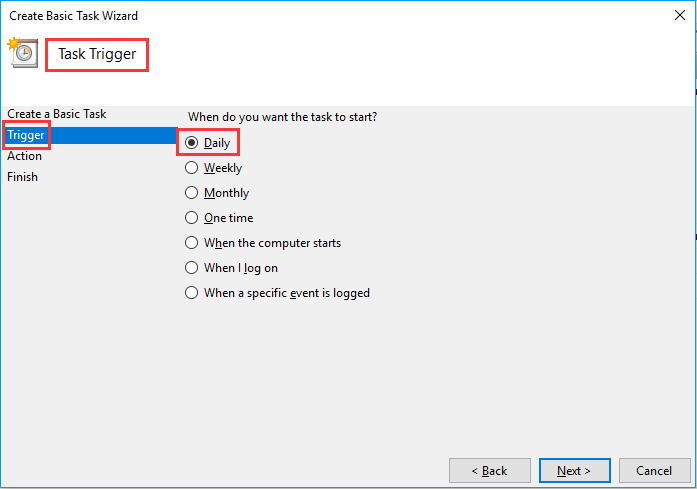Click the Weekly option label text

223,168
